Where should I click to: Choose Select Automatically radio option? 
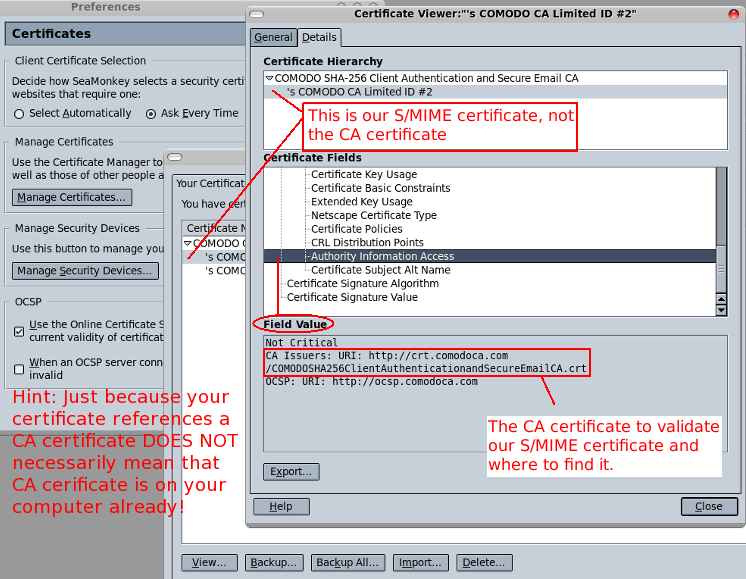[x=19, y=114]
